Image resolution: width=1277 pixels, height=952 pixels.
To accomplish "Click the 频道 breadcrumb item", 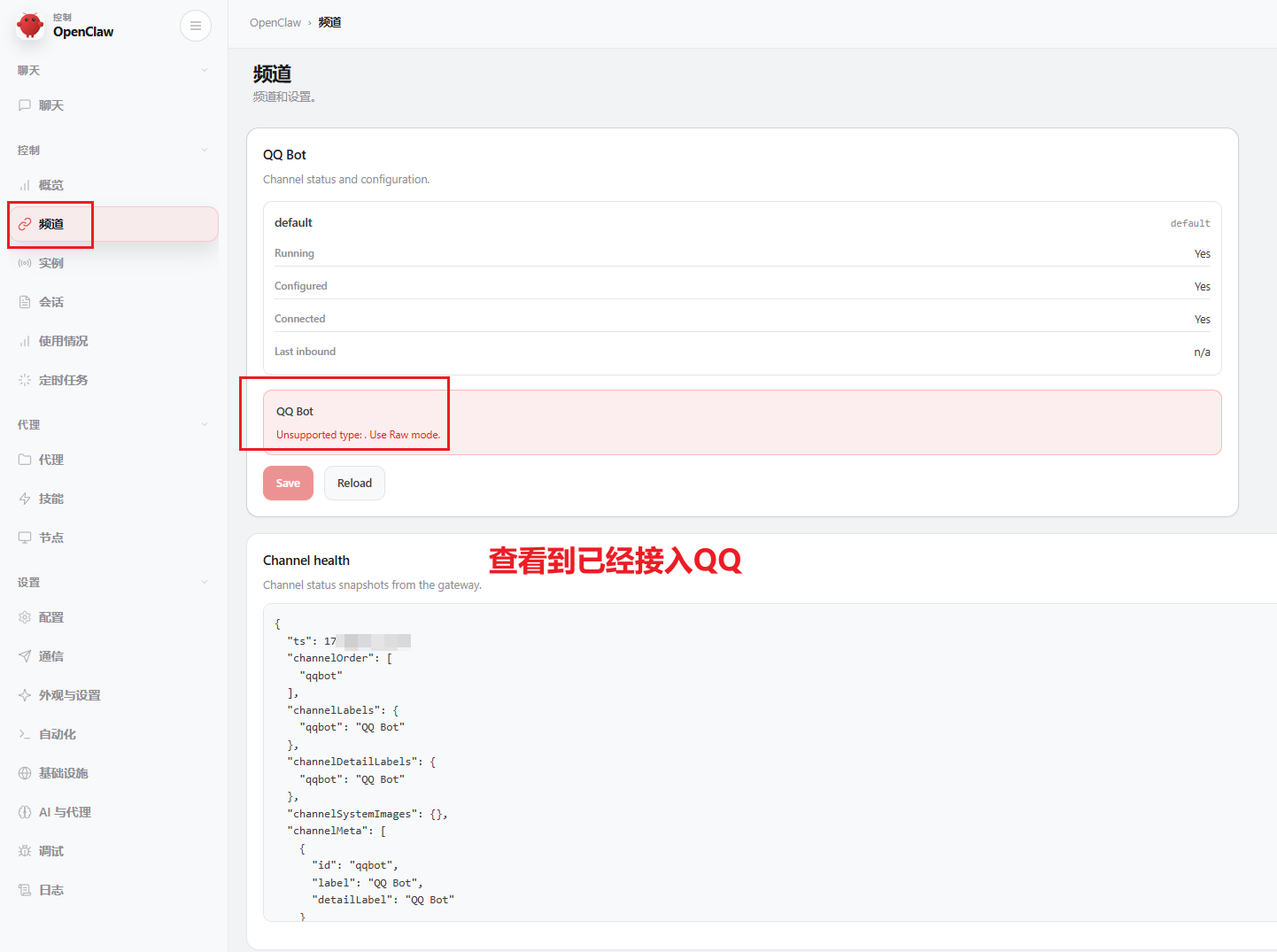I will click(x=330, y=22).
